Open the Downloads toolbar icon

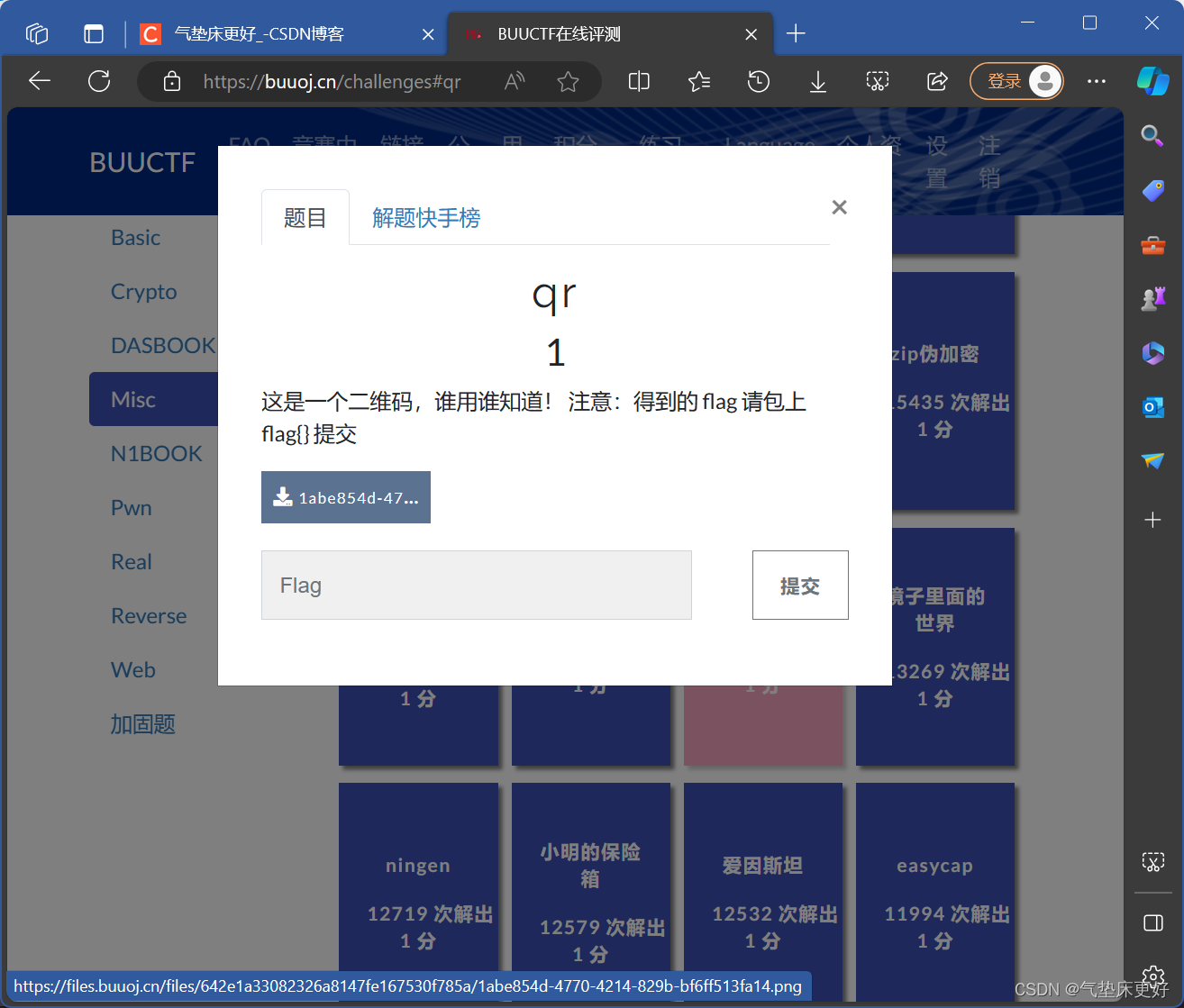click(x=817, y=81)
